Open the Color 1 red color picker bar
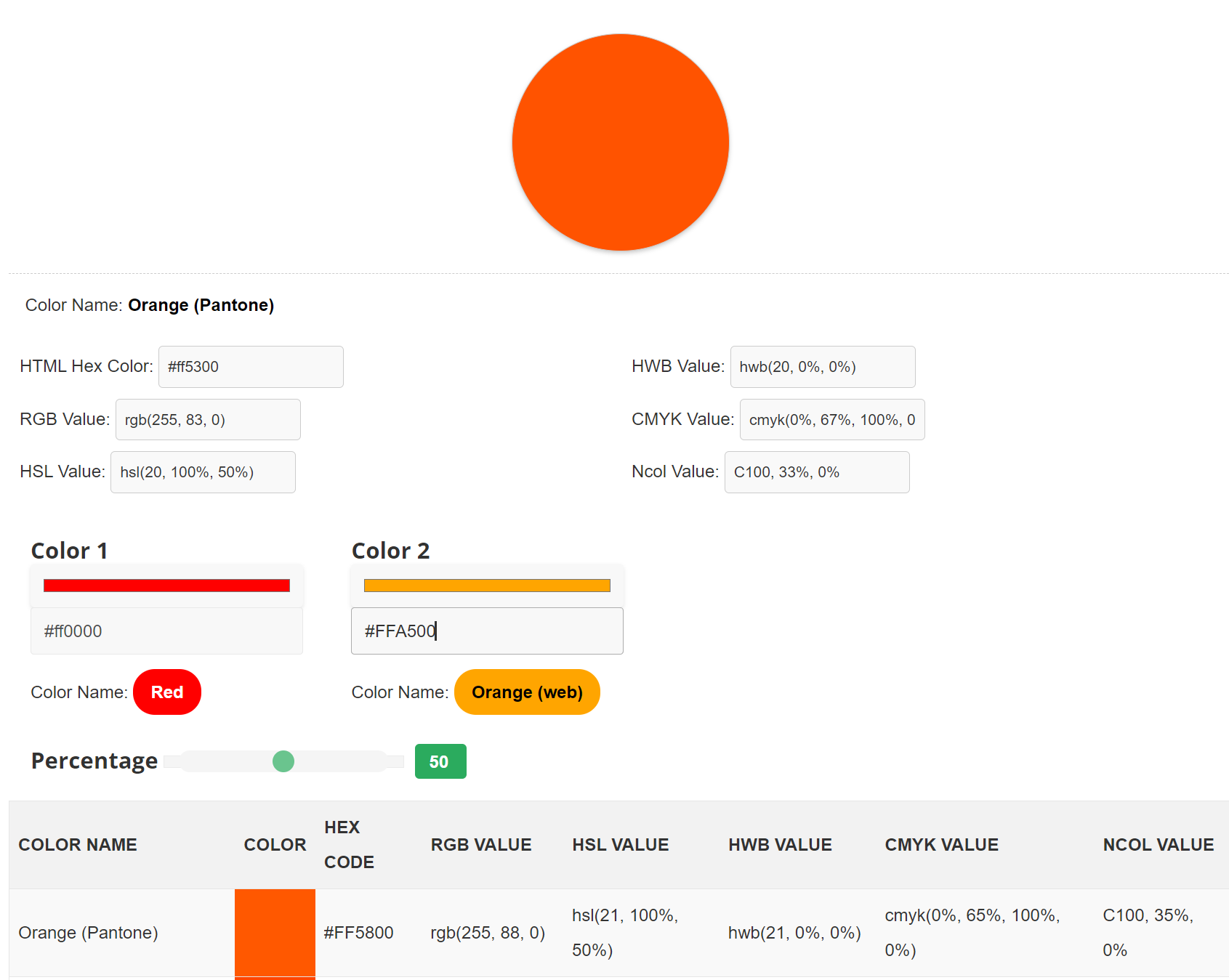Screen dimensions: 1229x980 tap(166, 586)
